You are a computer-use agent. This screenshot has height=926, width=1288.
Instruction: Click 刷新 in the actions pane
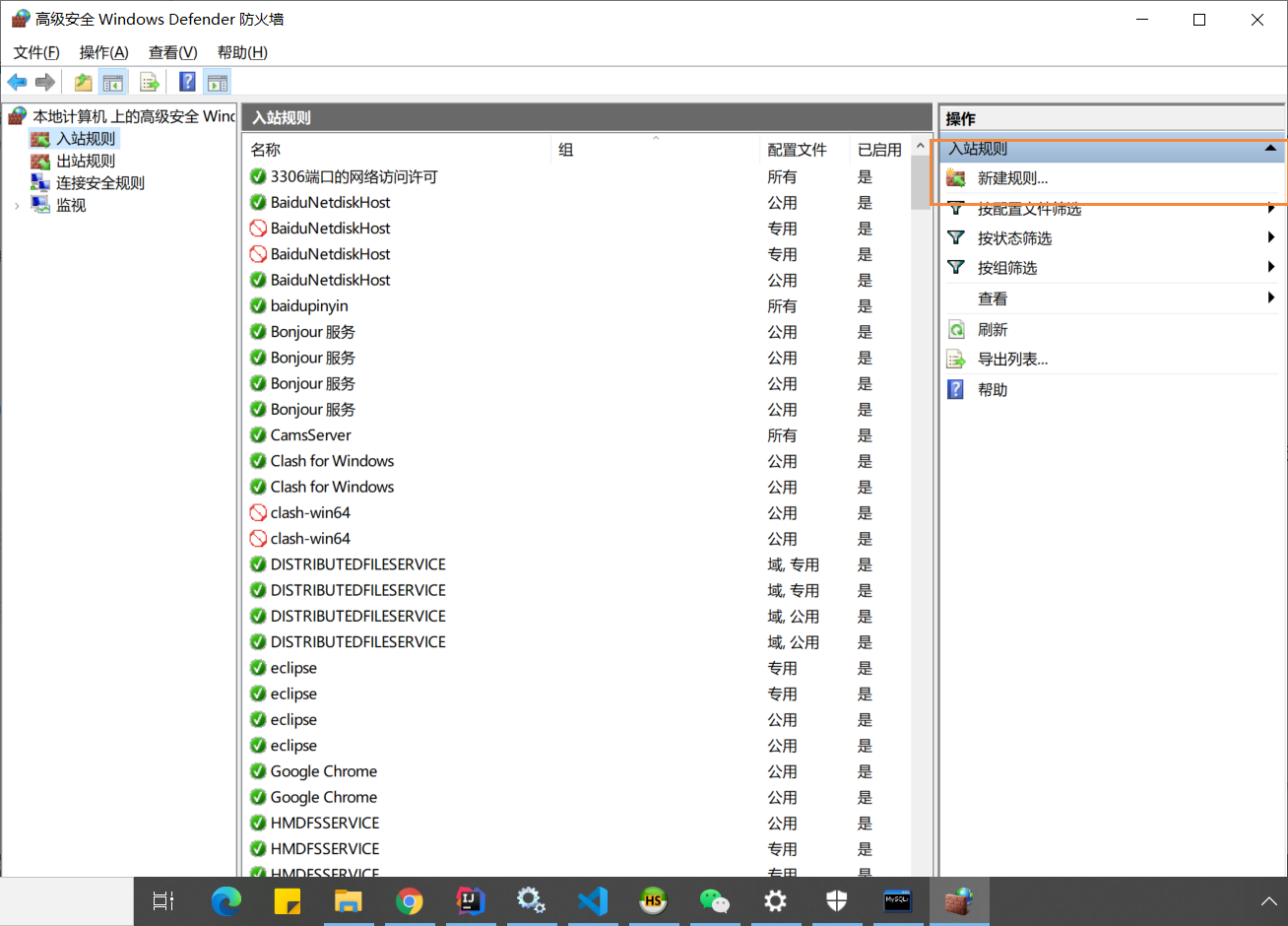(x=993, y=329)
